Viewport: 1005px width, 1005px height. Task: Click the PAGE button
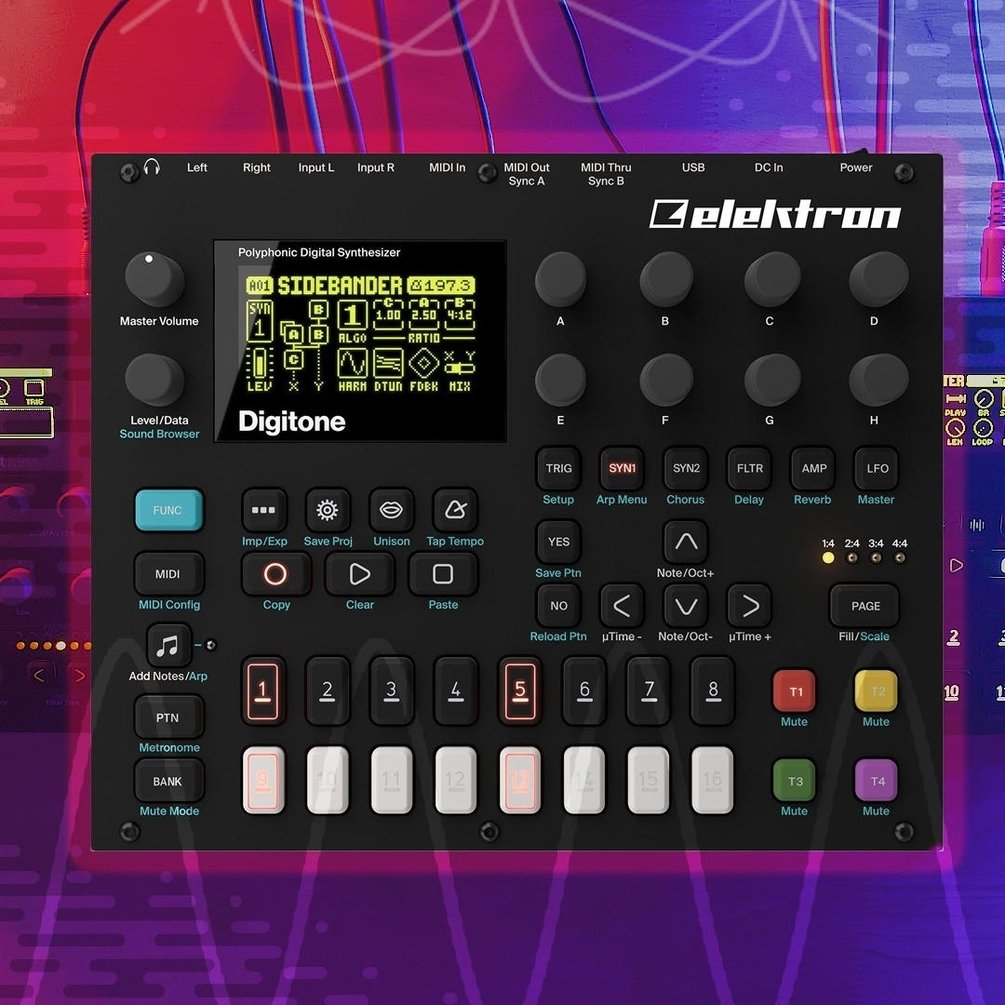tap(865, 606)
